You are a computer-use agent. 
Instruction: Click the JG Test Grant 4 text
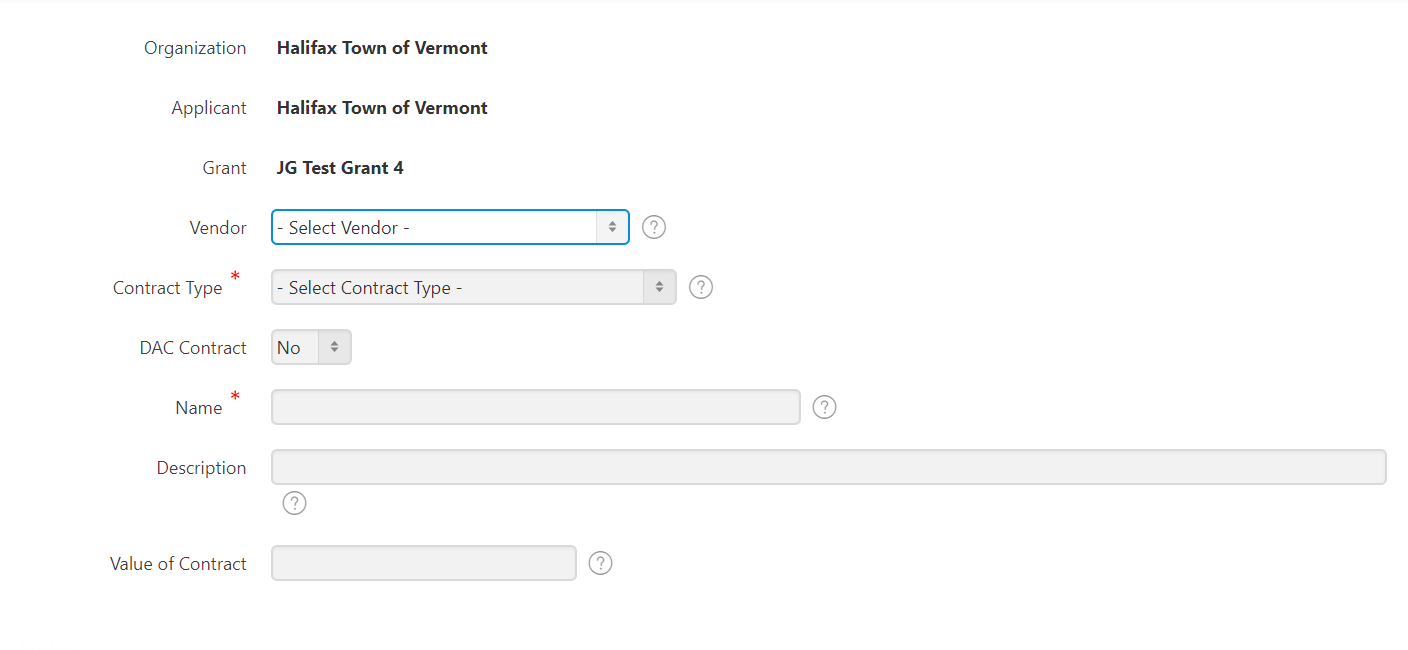click(x=340, y=168)
